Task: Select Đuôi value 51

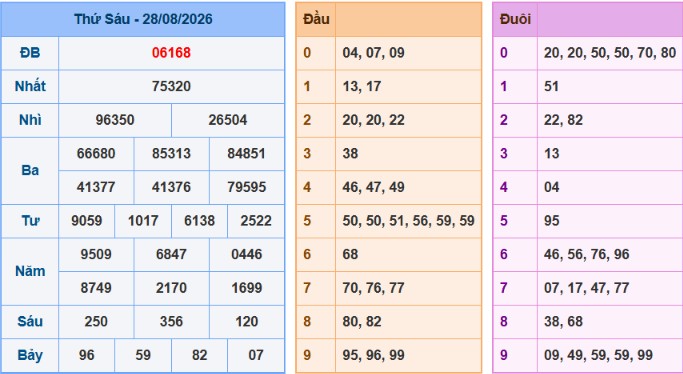Action: click(x=551, y=86)
